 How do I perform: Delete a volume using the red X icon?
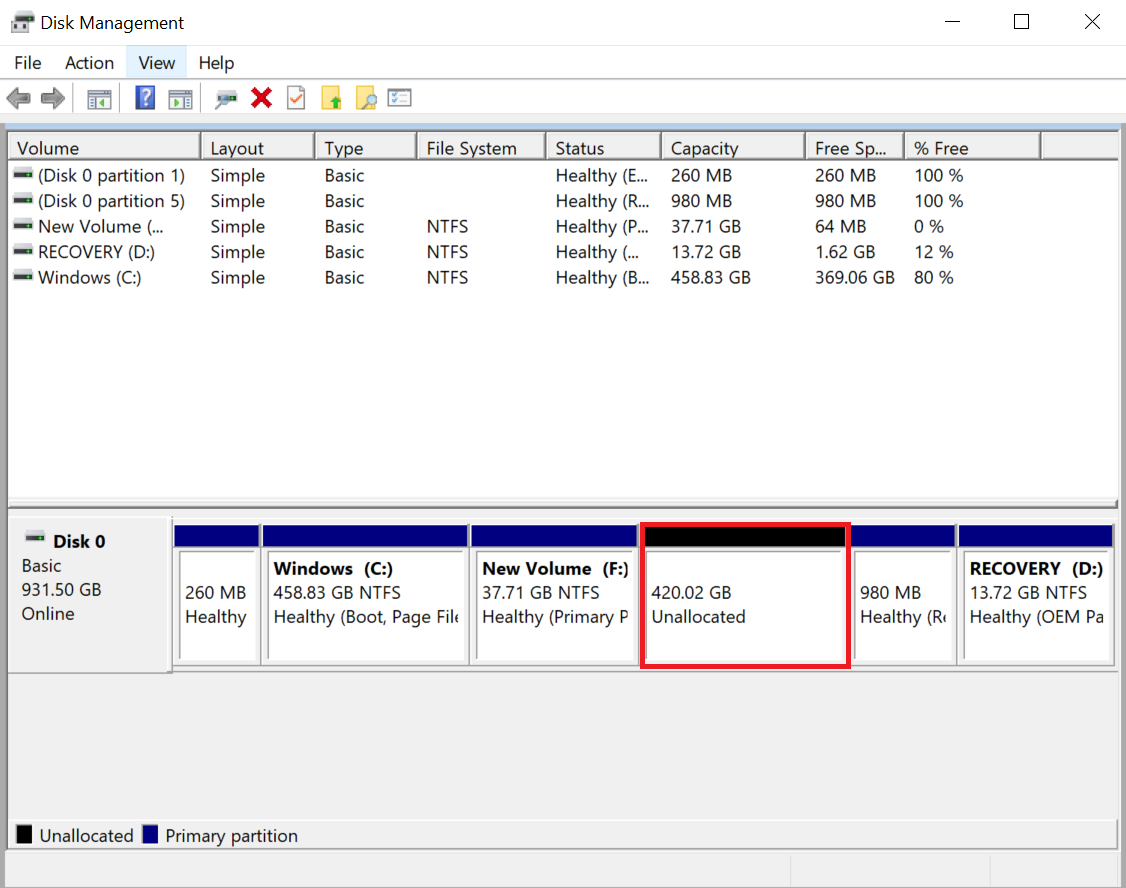pos(261,97)
